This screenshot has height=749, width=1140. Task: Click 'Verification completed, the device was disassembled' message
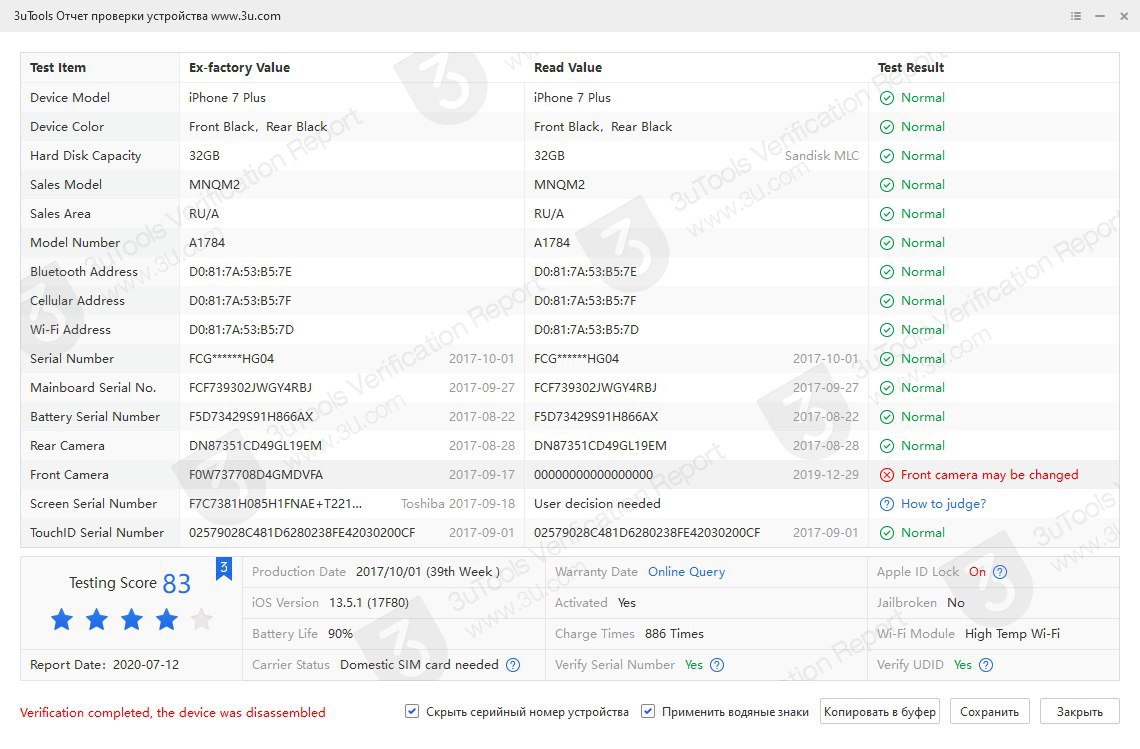172,713
